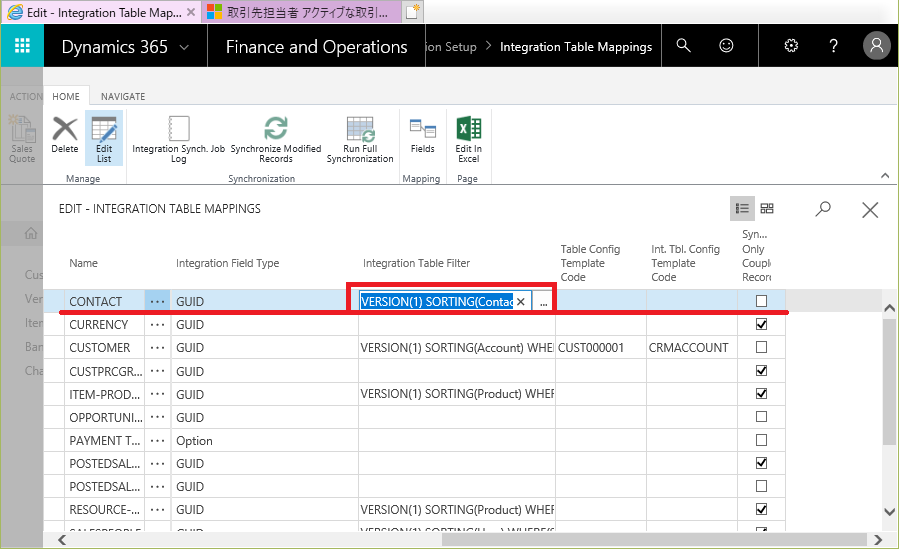Open the CONTACT row ellipsis menu
Screen dimensions: 899x549
coord(157,301)
